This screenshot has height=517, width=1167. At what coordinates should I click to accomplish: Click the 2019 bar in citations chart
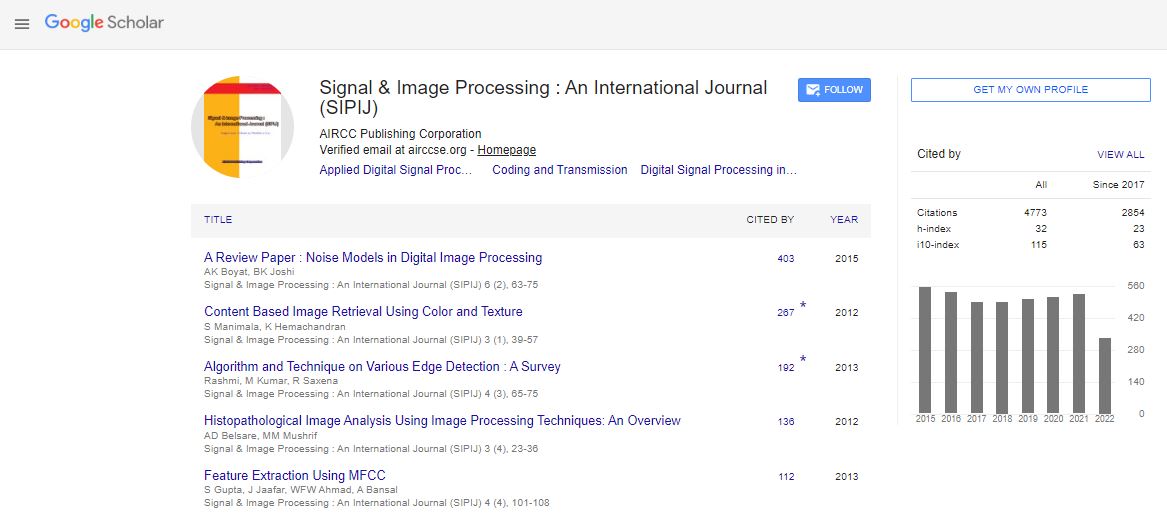pyautogui.click(x=1028, y=356)
